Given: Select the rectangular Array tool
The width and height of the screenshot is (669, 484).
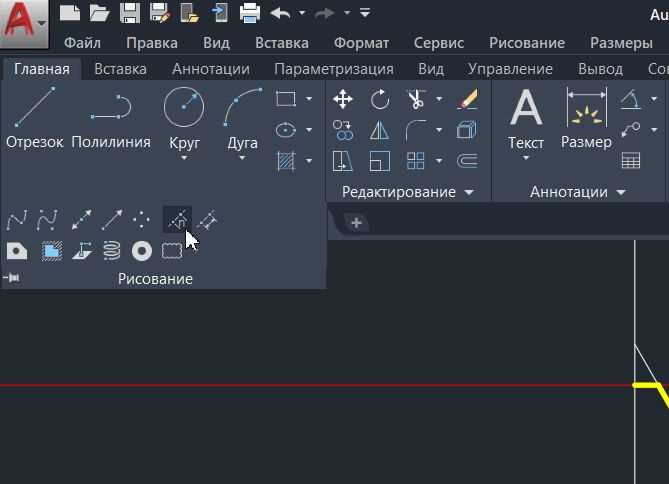Looking at the screenshot, I should [x=416, y=161].
